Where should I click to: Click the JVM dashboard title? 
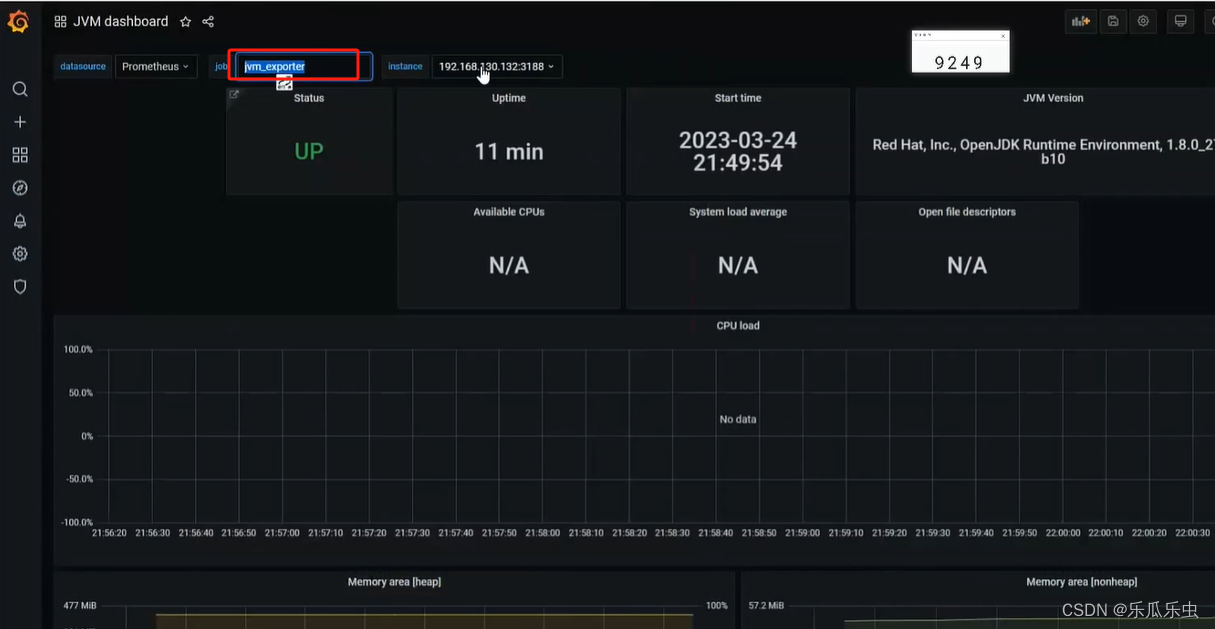pyautogui.click(x=120, y=21)
